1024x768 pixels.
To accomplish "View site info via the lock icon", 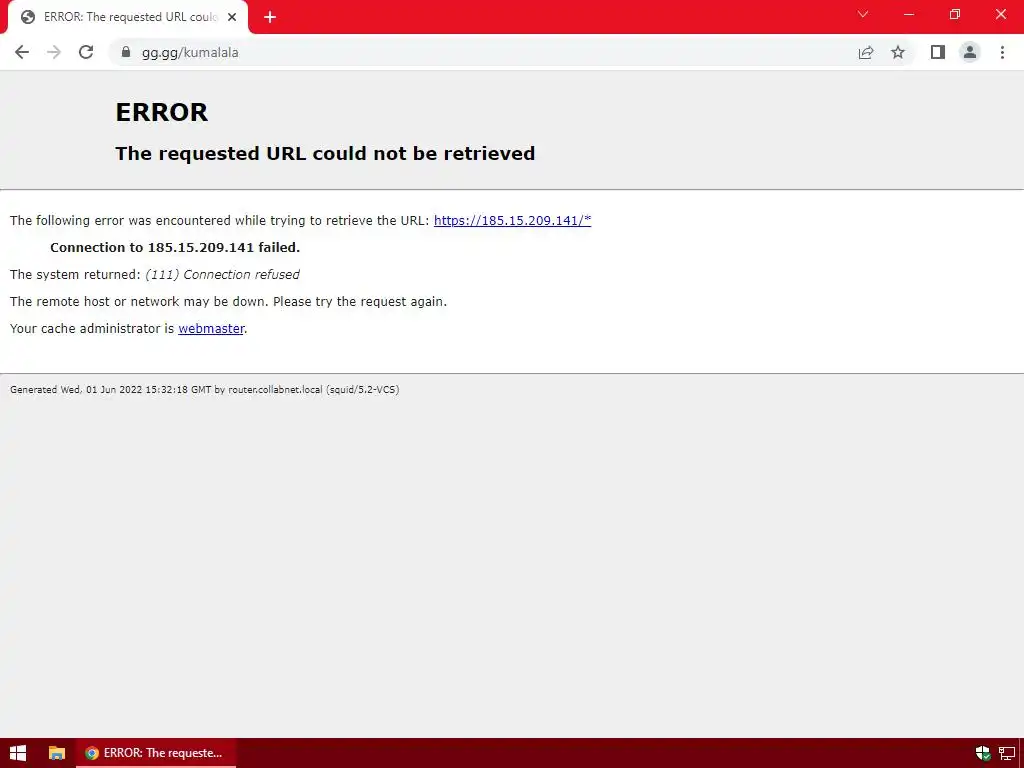I will (126, 52).
